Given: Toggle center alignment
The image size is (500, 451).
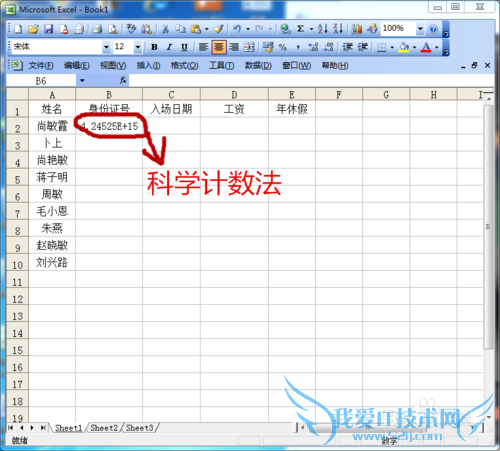Looking at the screenshot, I should [x=219, y=47].
